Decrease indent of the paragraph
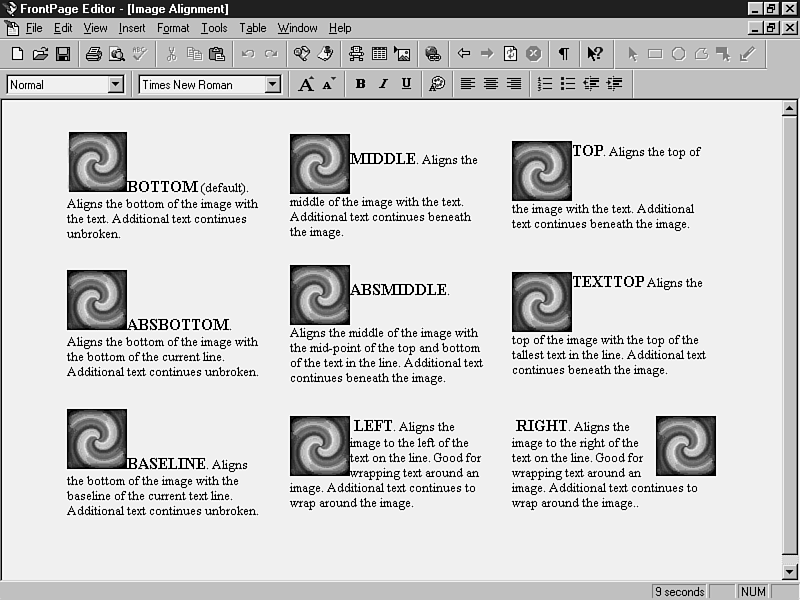The height and width of the screenshot is (600, 800). (x=591, y=84)
